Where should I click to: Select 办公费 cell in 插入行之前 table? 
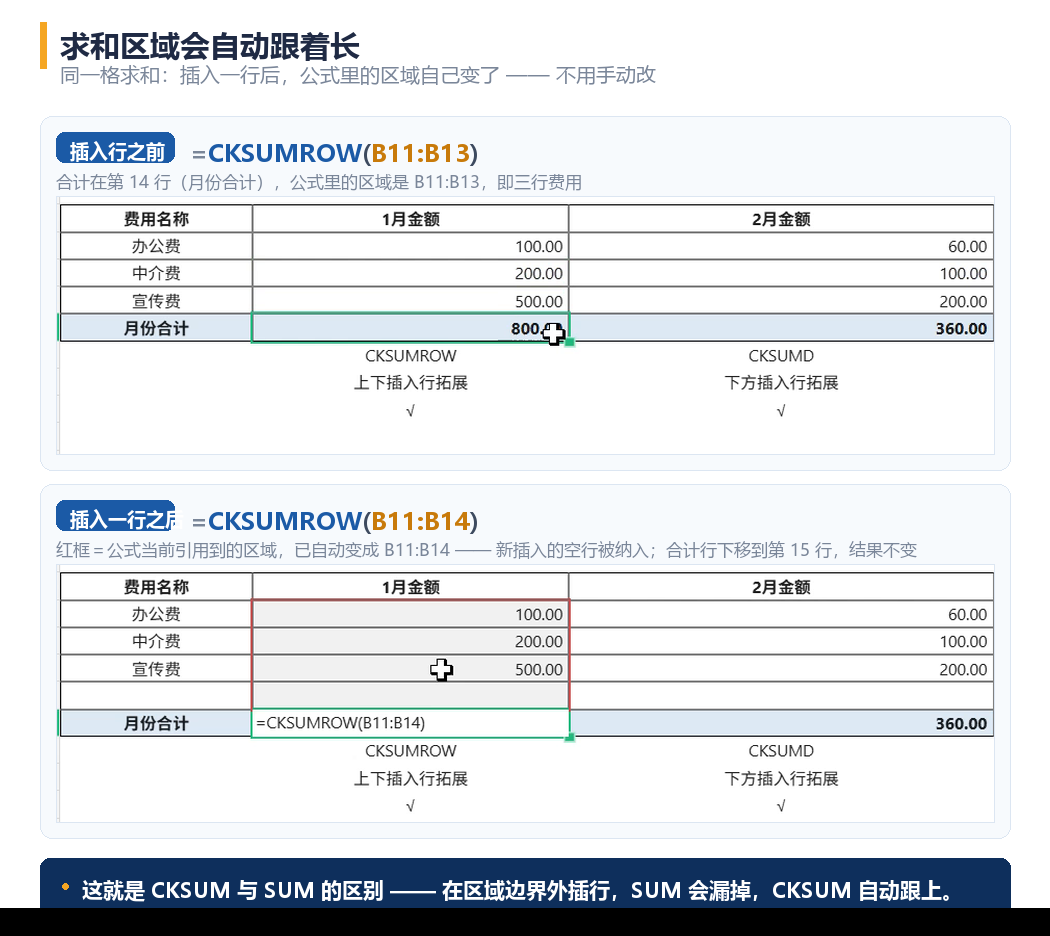(156, 246)
